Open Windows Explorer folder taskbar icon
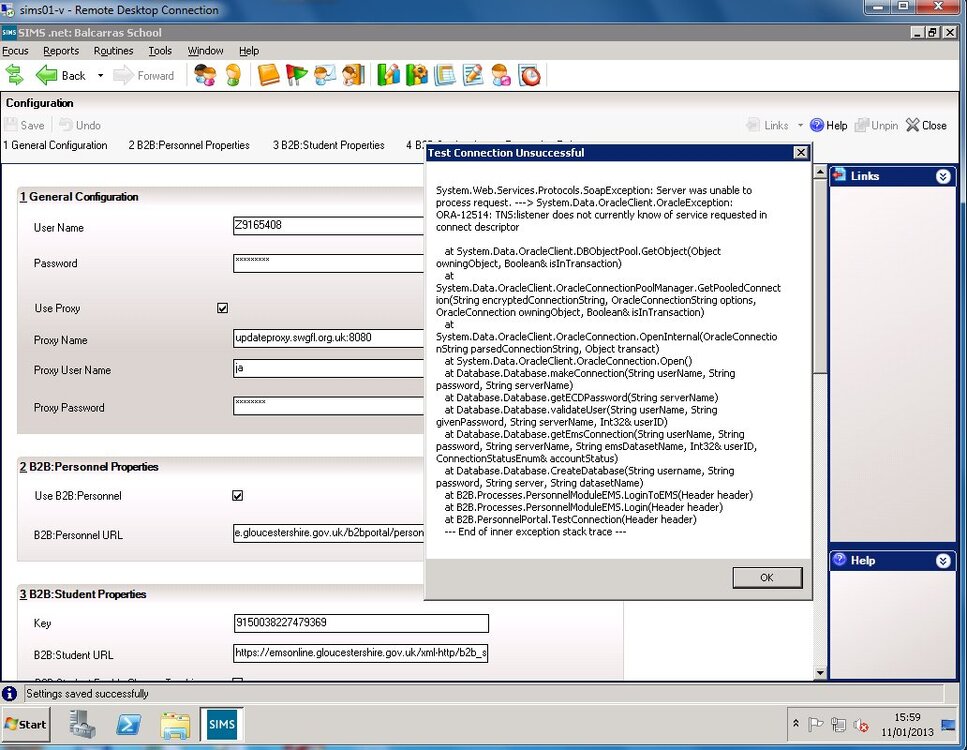 tap(175, 725)
